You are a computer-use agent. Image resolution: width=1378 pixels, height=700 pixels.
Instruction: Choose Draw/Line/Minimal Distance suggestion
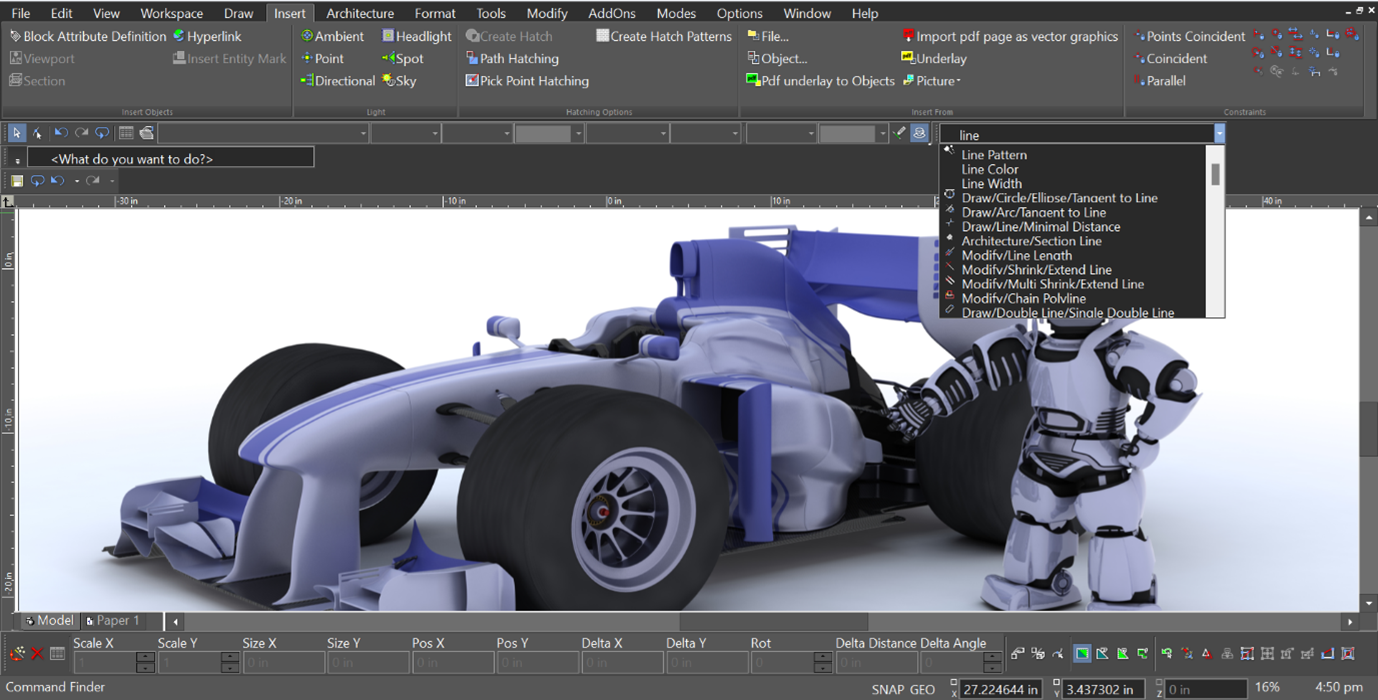pyautogui.click(x=1040, y=227)
